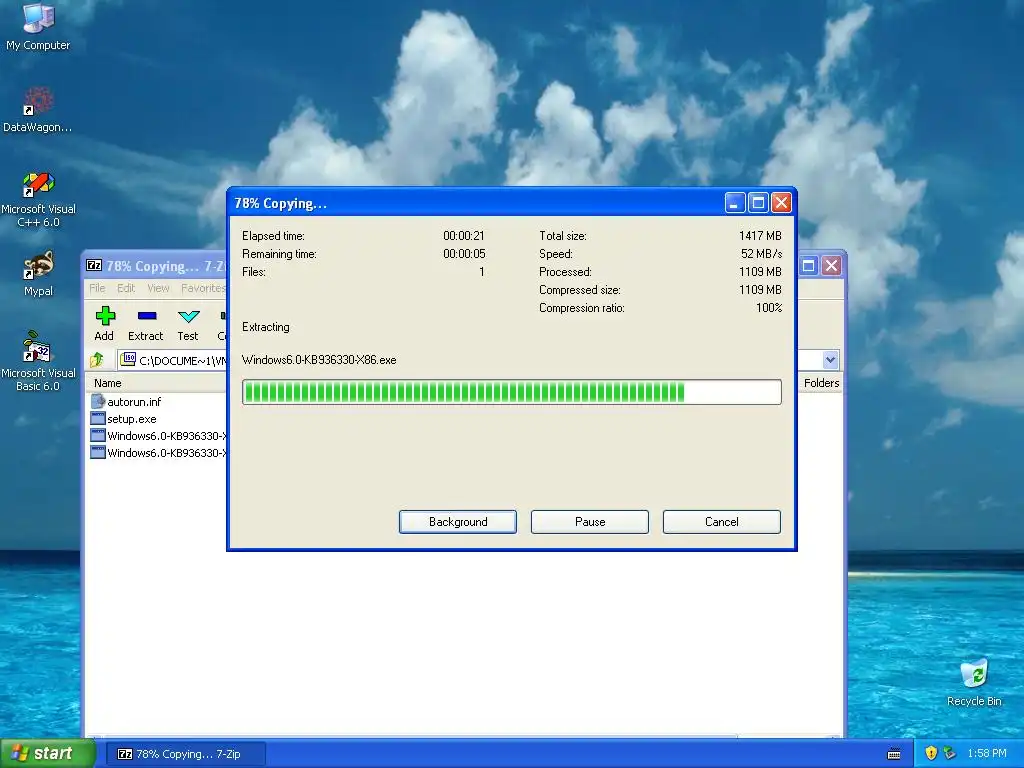Click the Speed value 52 MB/s
Screen dimensions: 1024x768
click(x=761, y=253)
